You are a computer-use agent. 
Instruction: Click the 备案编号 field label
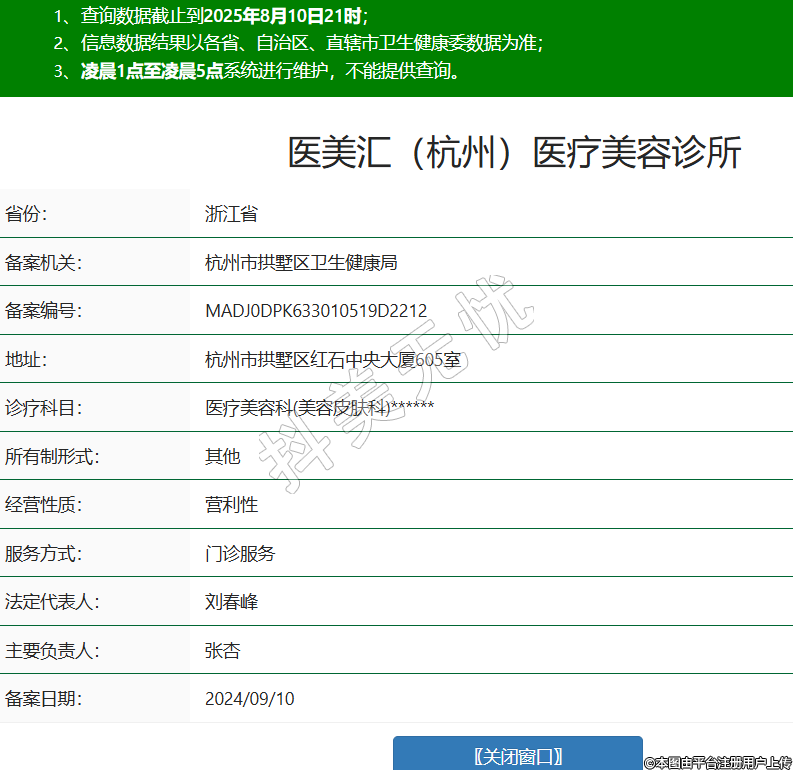(43, 310)
